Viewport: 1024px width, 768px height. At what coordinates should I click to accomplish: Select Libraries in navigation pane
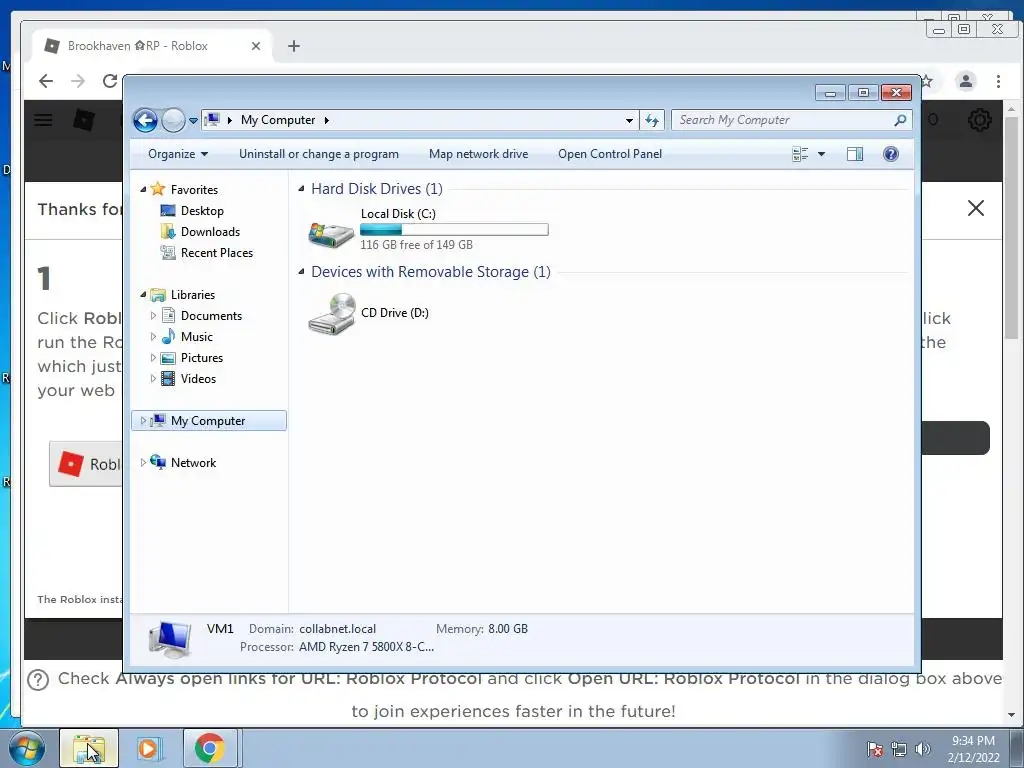193,295
